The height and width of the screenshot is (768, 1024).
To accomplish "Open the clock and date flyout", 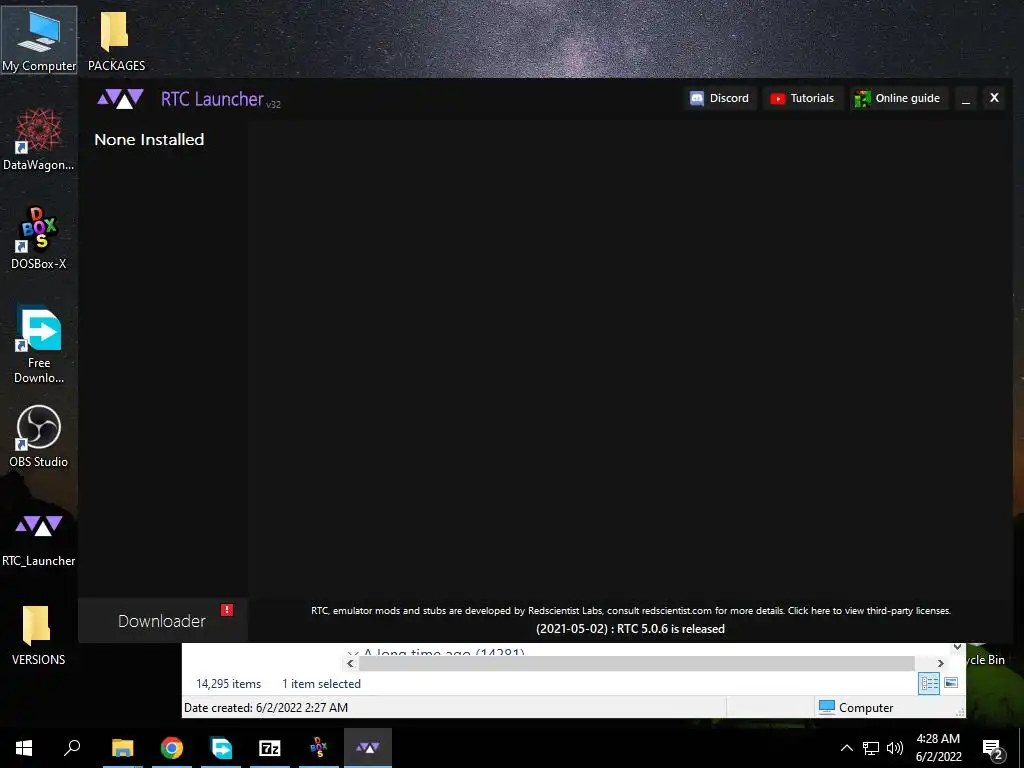I will [938, 748].
